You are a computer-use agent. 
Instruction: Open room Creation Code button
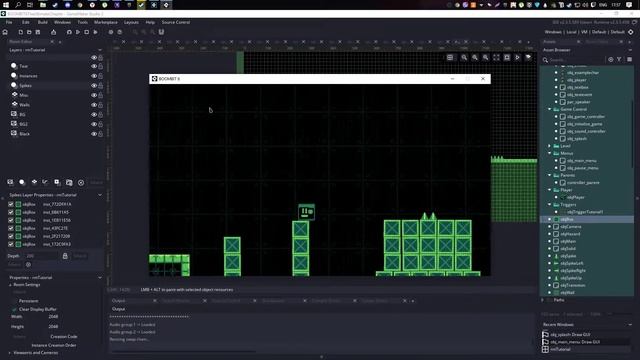(64, 337)
